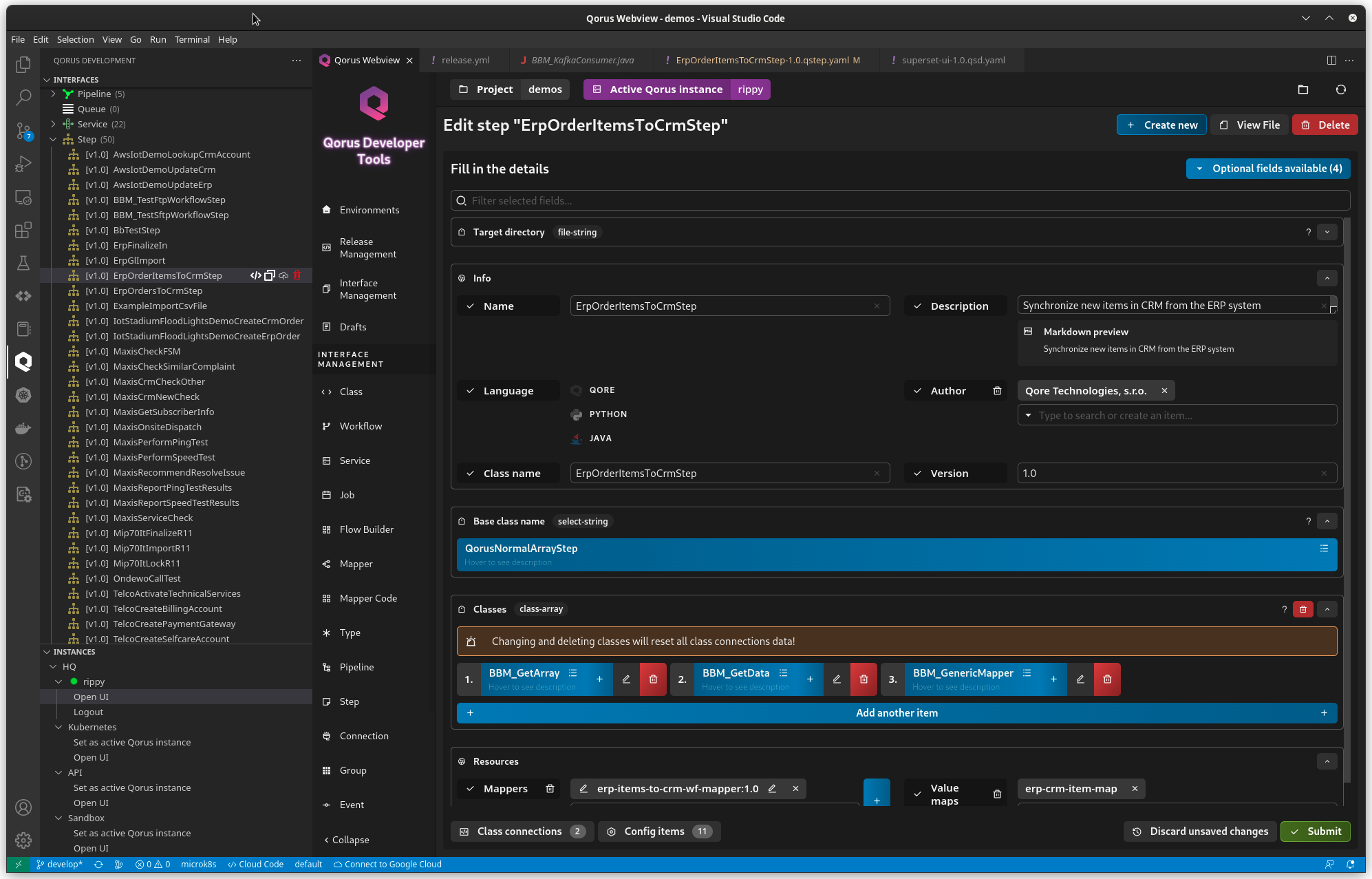Open the Testing flask icon view
Viewport: 1372px width, 879px height.
pos(23,263)
